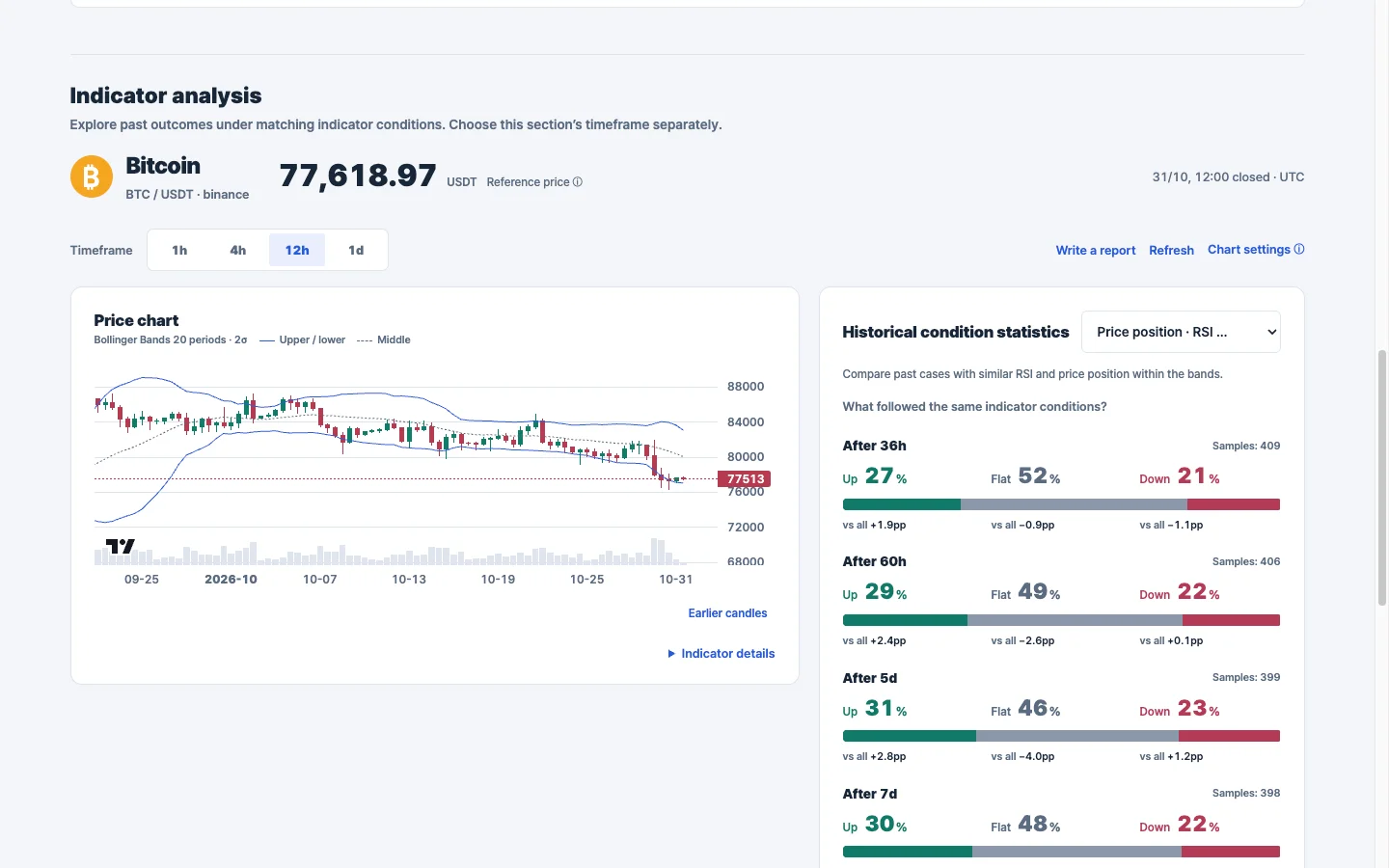Click the vs all −2.6pp text
Image resolution: width=1389 pixels, height=868 pixels.
click(1022, 640)
